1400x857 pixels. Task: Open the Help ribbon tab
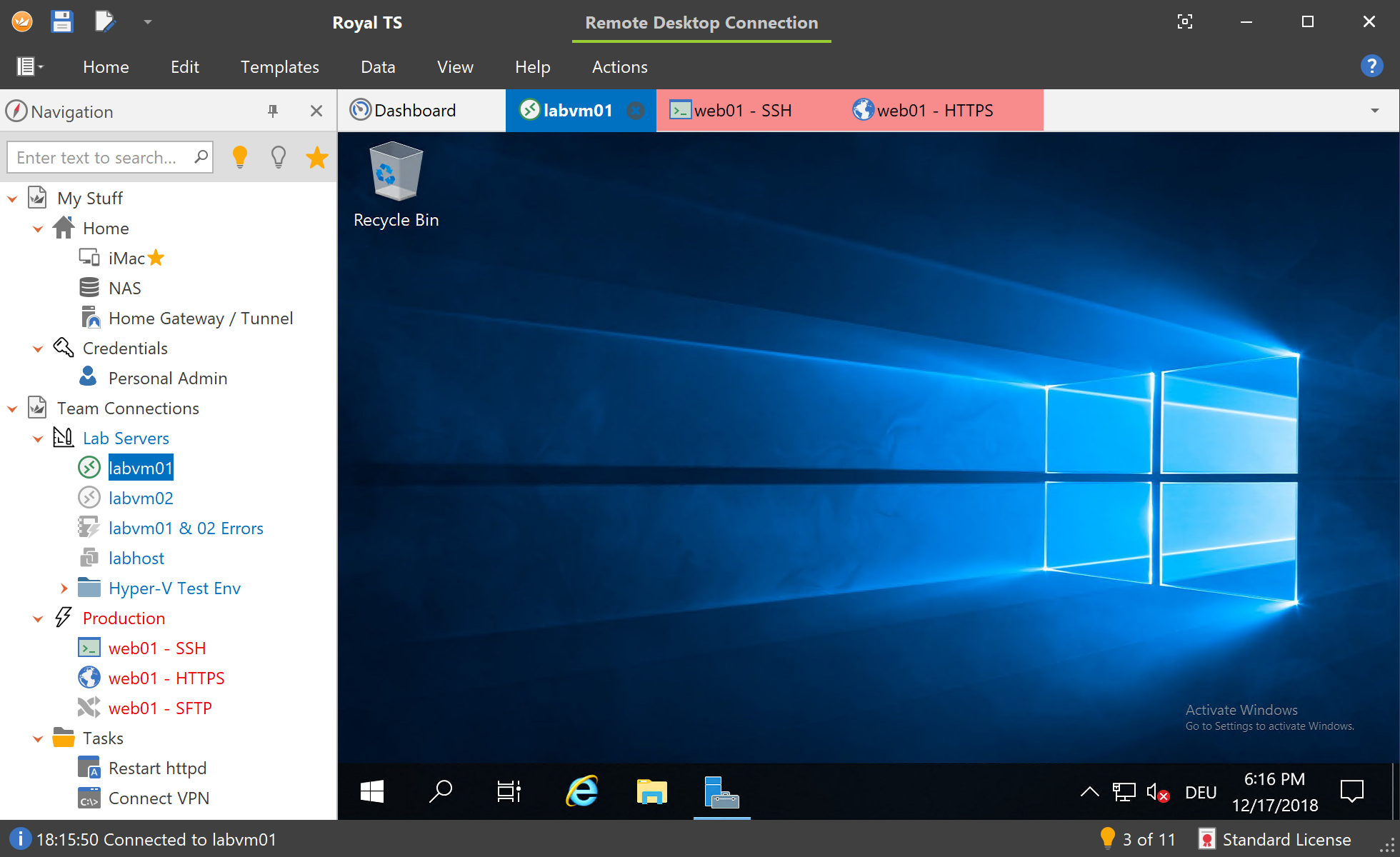click(533, 66)
